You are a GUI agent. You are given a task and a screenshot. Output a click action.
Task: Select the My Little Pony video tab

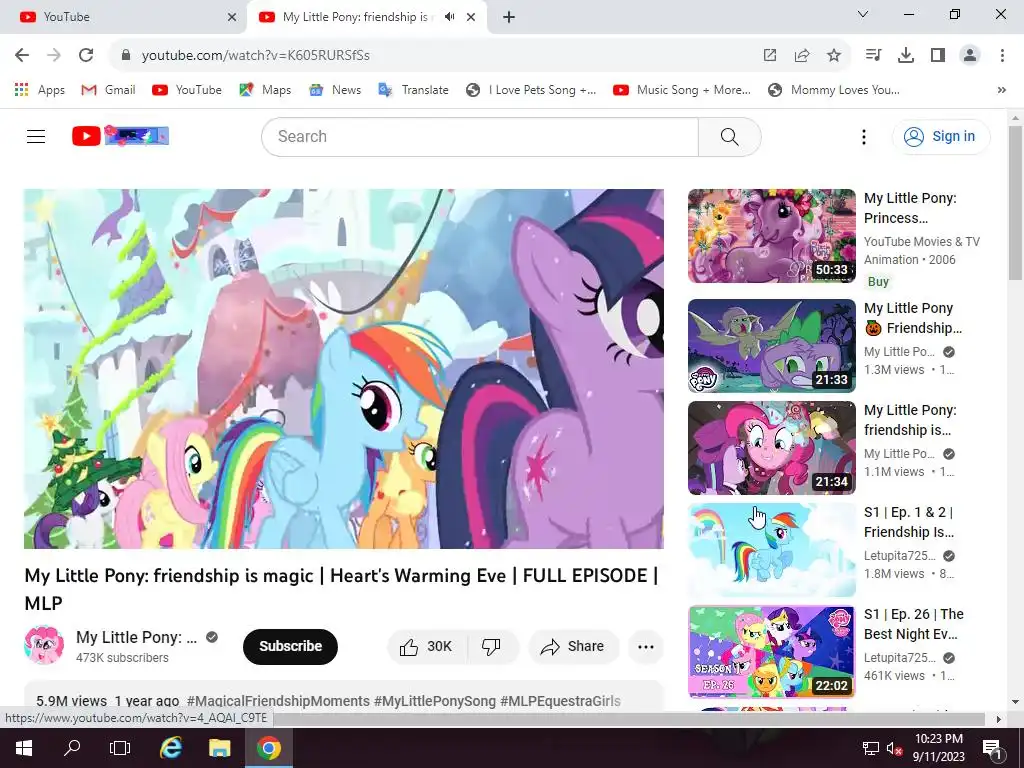coord(356,17)
